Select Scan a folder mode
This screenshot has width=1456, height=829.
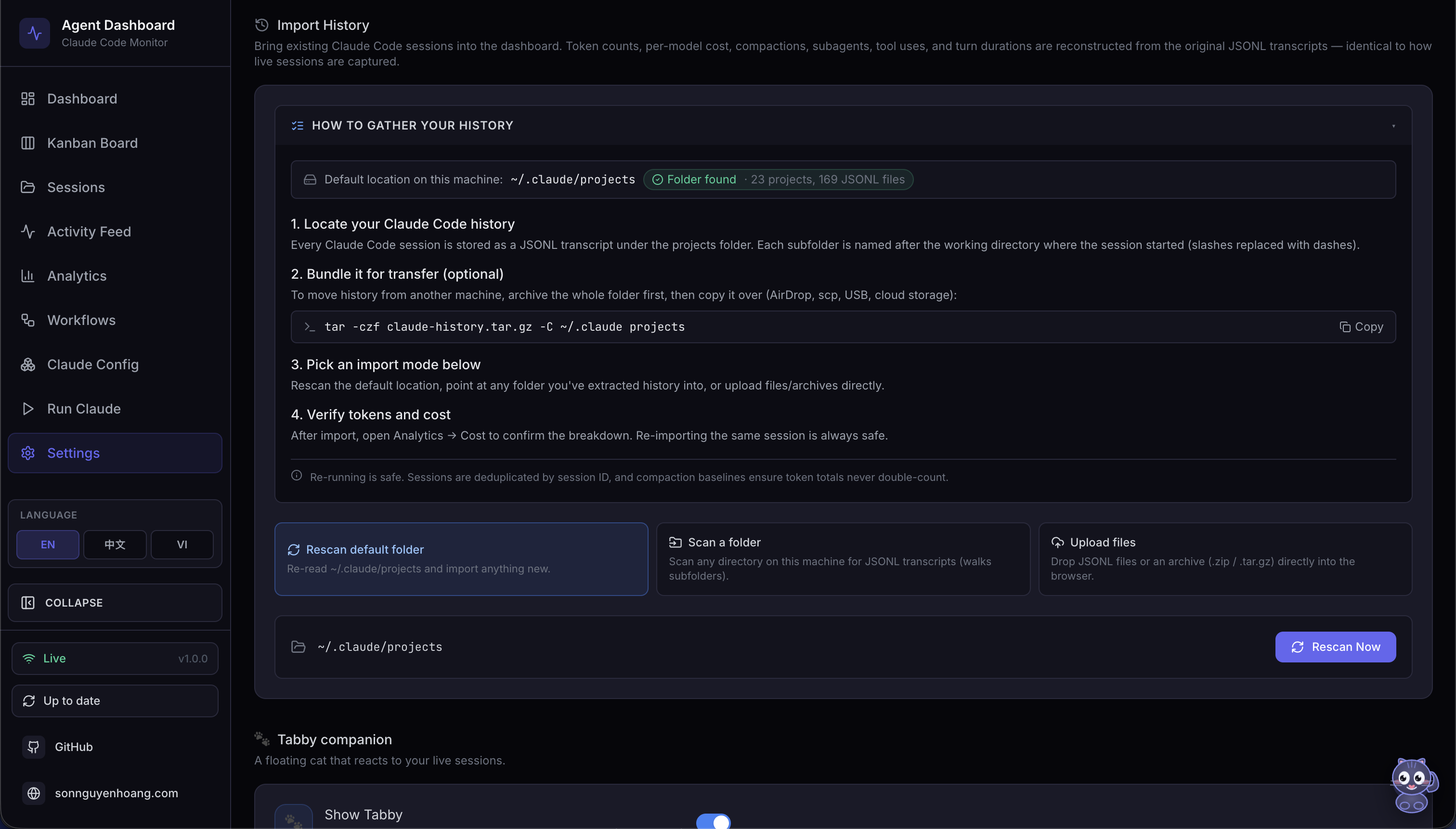843,559
